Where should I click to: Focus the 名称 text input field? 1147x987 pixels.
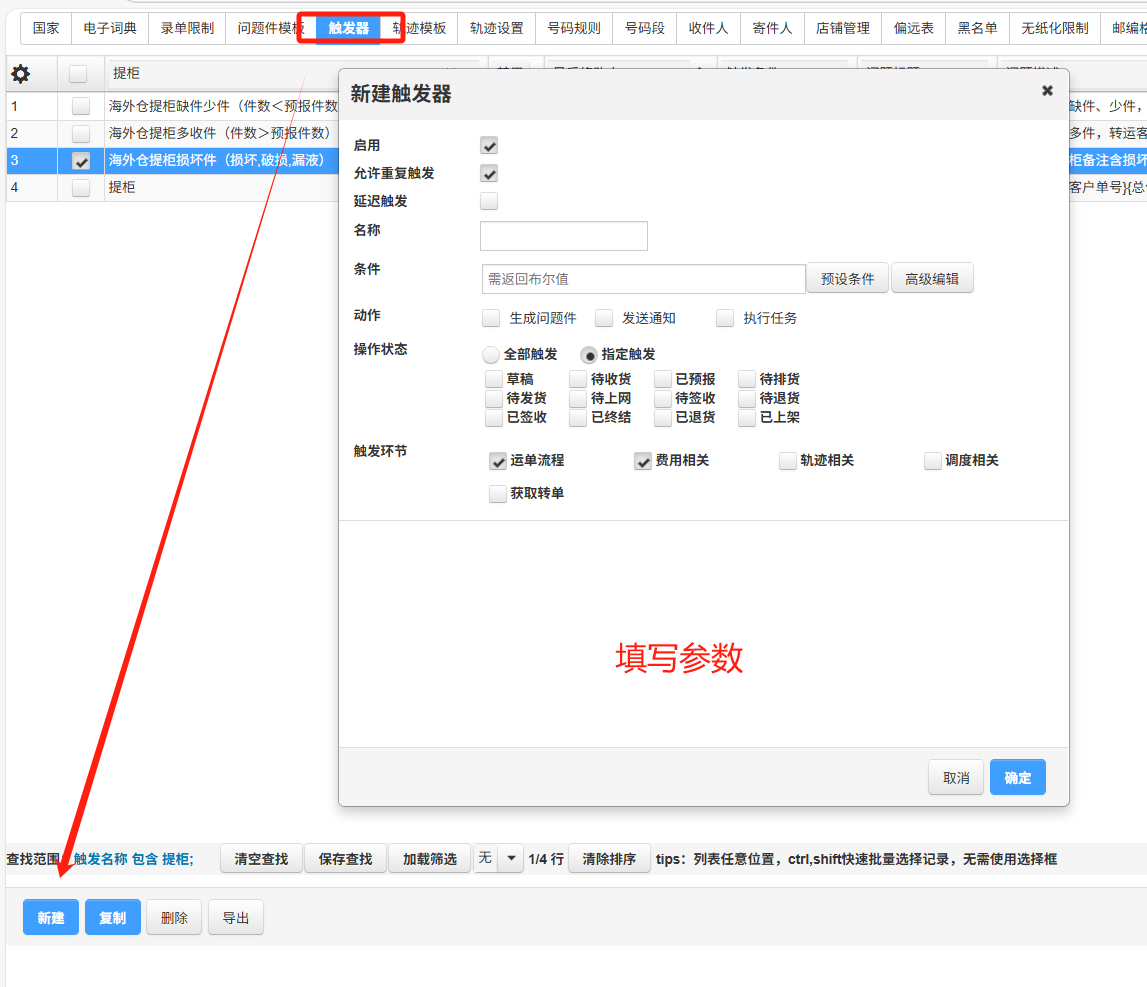tap(563, 236)
